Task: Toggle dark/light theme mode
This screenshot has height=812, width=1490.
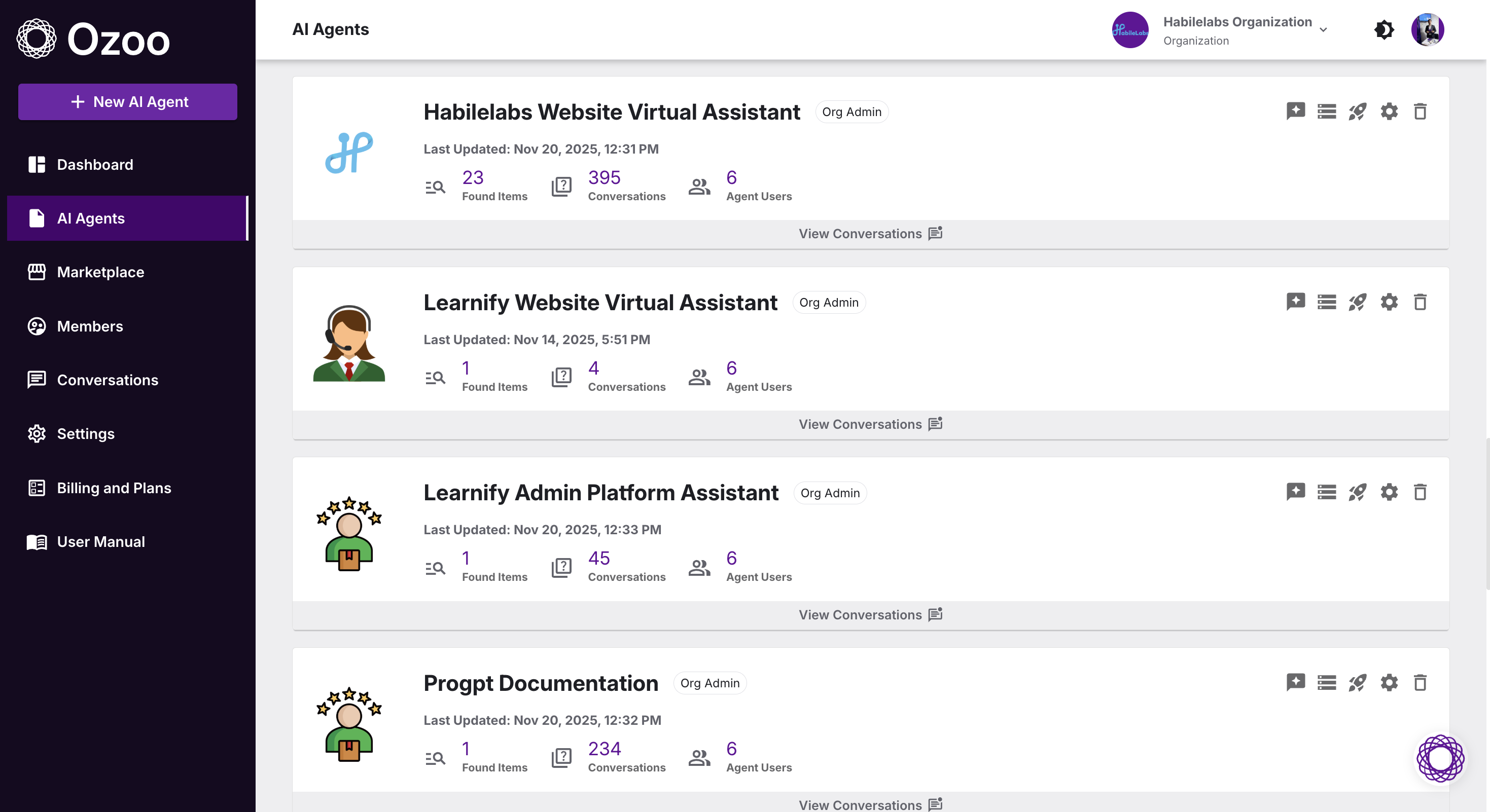Action: point(1384,29)
